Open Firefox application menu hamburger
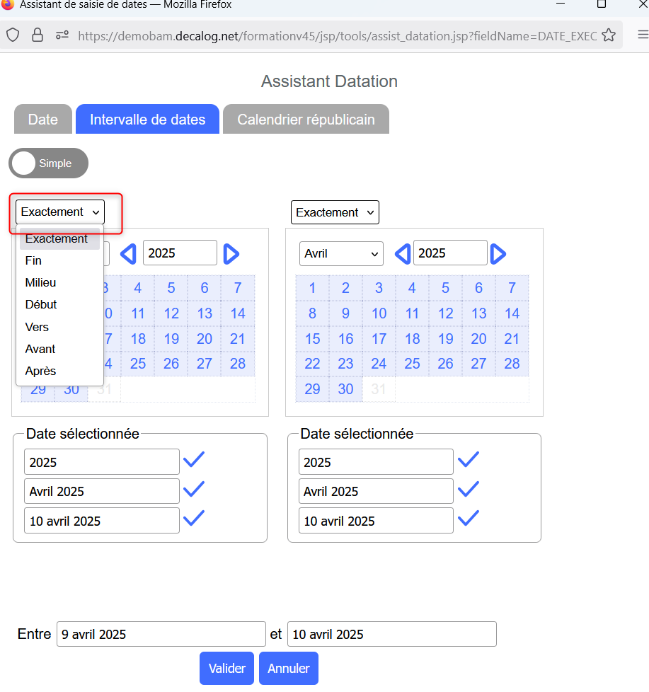The image size is (649, 692). click(642, 35)
